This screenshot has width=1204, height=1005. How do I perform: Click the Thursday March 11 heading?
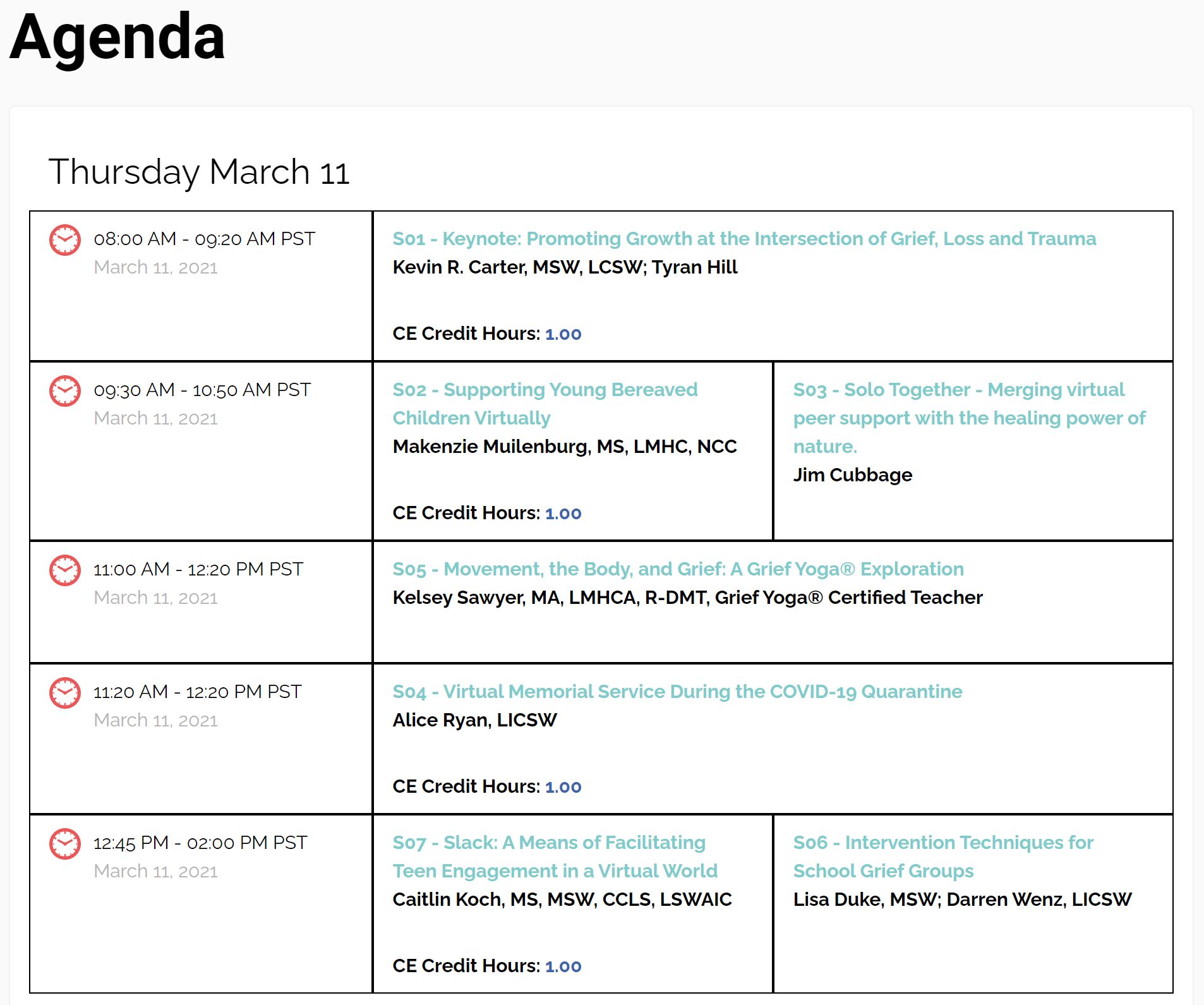199,172
